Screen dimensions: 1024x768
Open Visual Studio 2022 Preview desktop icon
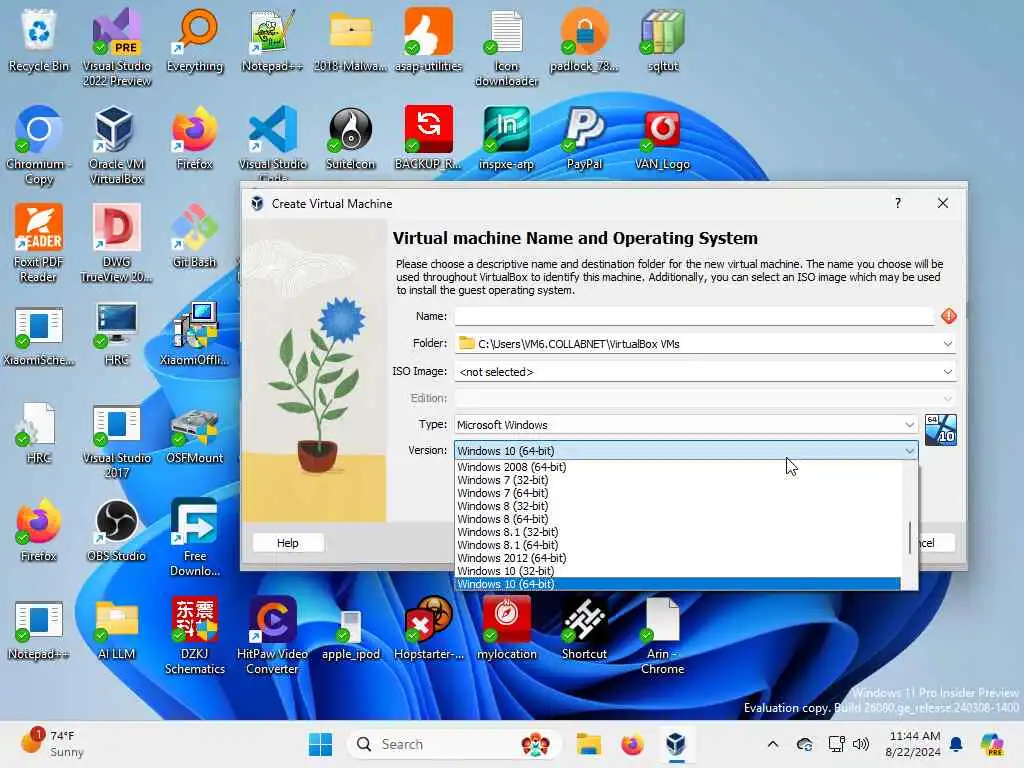(x=116, y=47)
